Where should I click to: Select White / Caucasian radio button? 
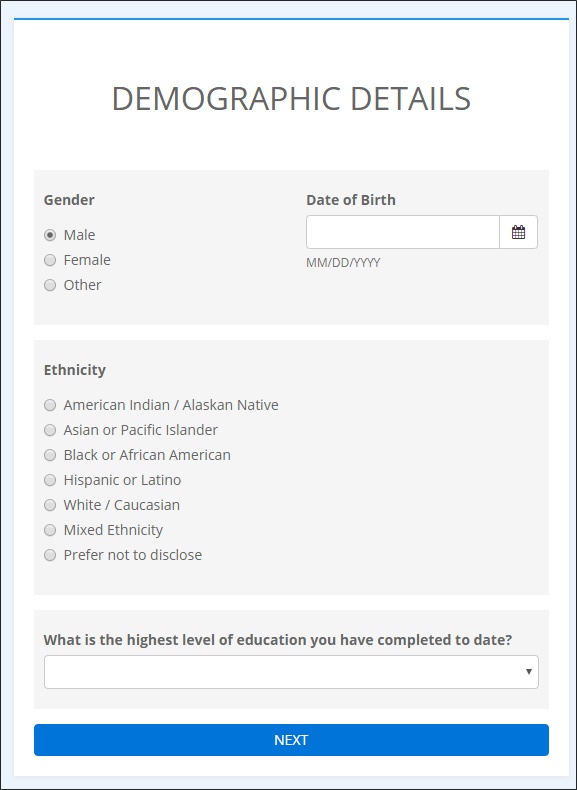click(x=50, y=505)
